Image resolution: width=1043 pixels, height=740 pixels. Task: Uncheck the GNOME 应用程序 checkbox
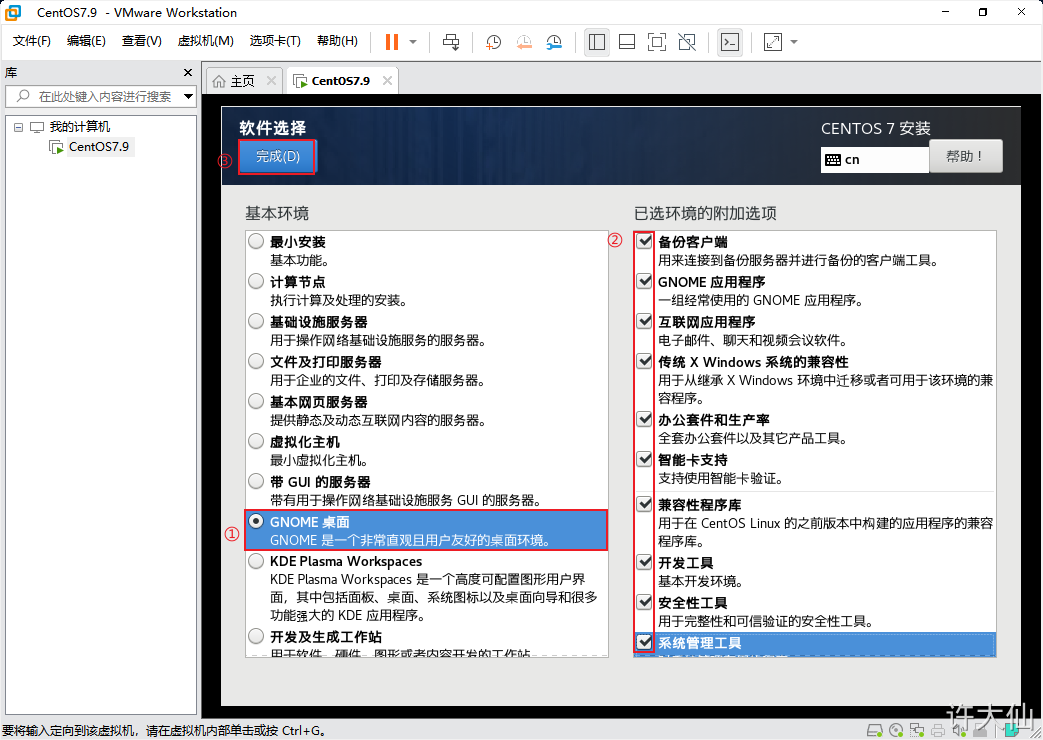point(644,281)
